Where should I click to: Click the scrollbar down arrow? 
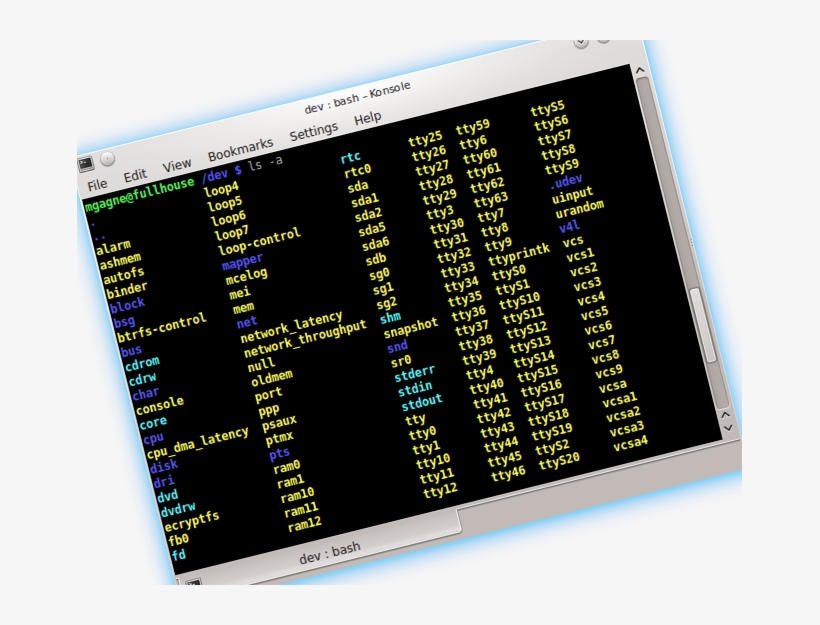[729, 429]
